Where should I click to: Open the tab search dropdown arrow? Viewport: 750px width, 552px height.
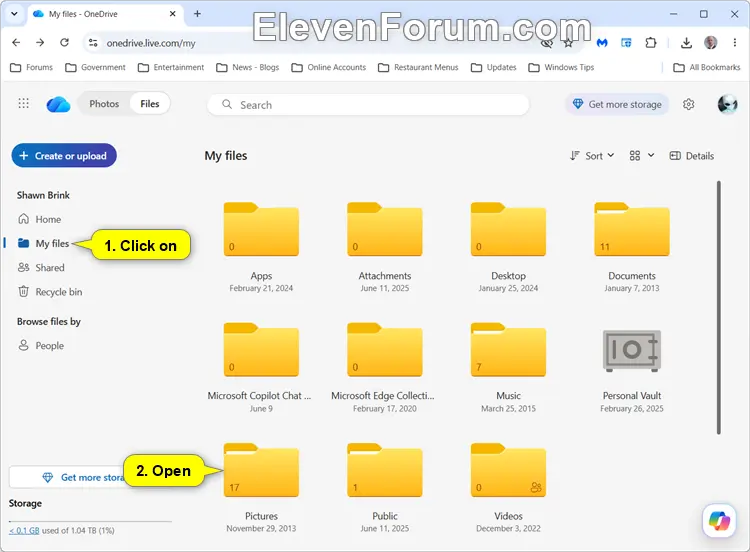point(14,14)
